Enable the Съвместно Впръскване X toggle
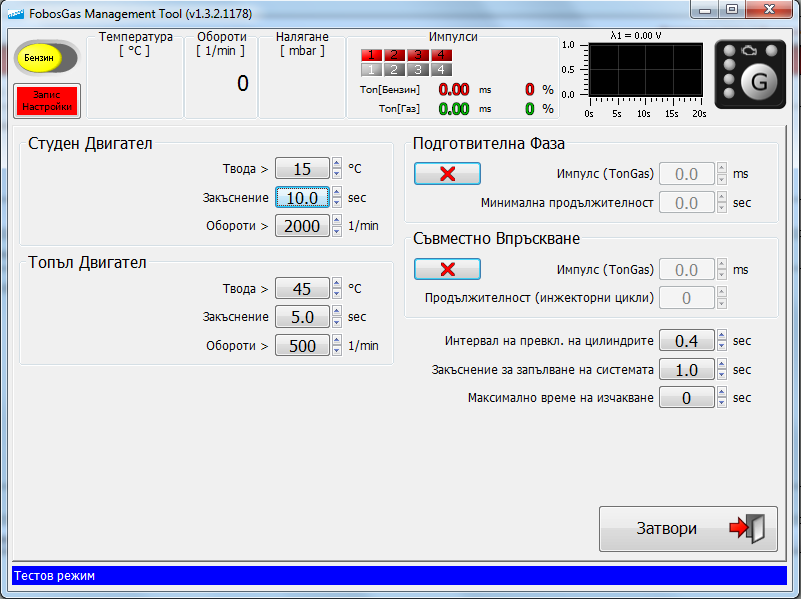This screenshot has height=599, width=801. [447, 269]
